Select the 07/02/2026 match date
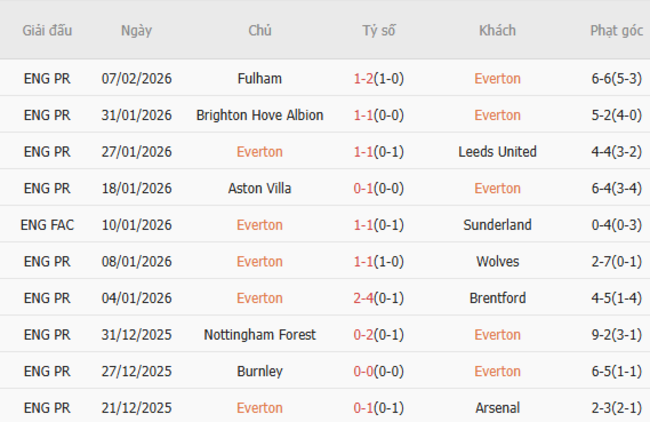 tap(137, 79)
